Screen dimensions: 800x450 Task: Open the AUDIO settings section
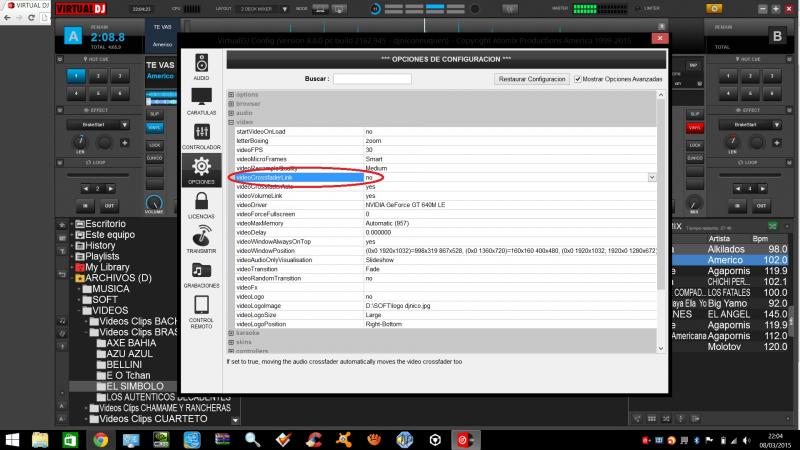point(201,67)
